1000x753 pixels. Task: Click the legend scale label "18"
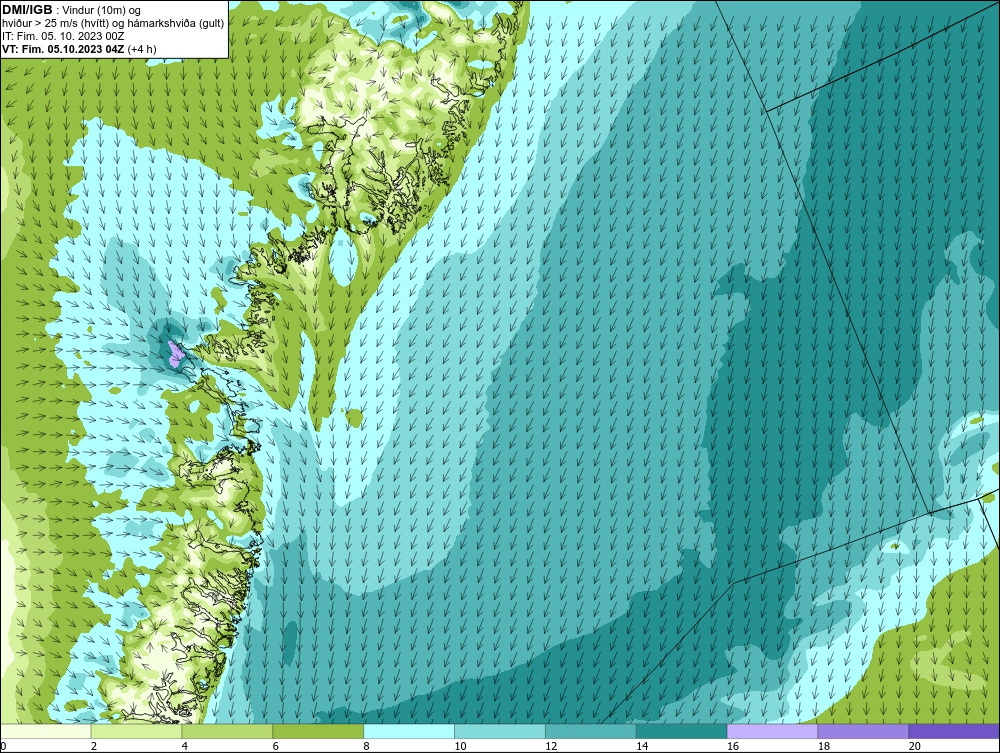coord(823,746)
